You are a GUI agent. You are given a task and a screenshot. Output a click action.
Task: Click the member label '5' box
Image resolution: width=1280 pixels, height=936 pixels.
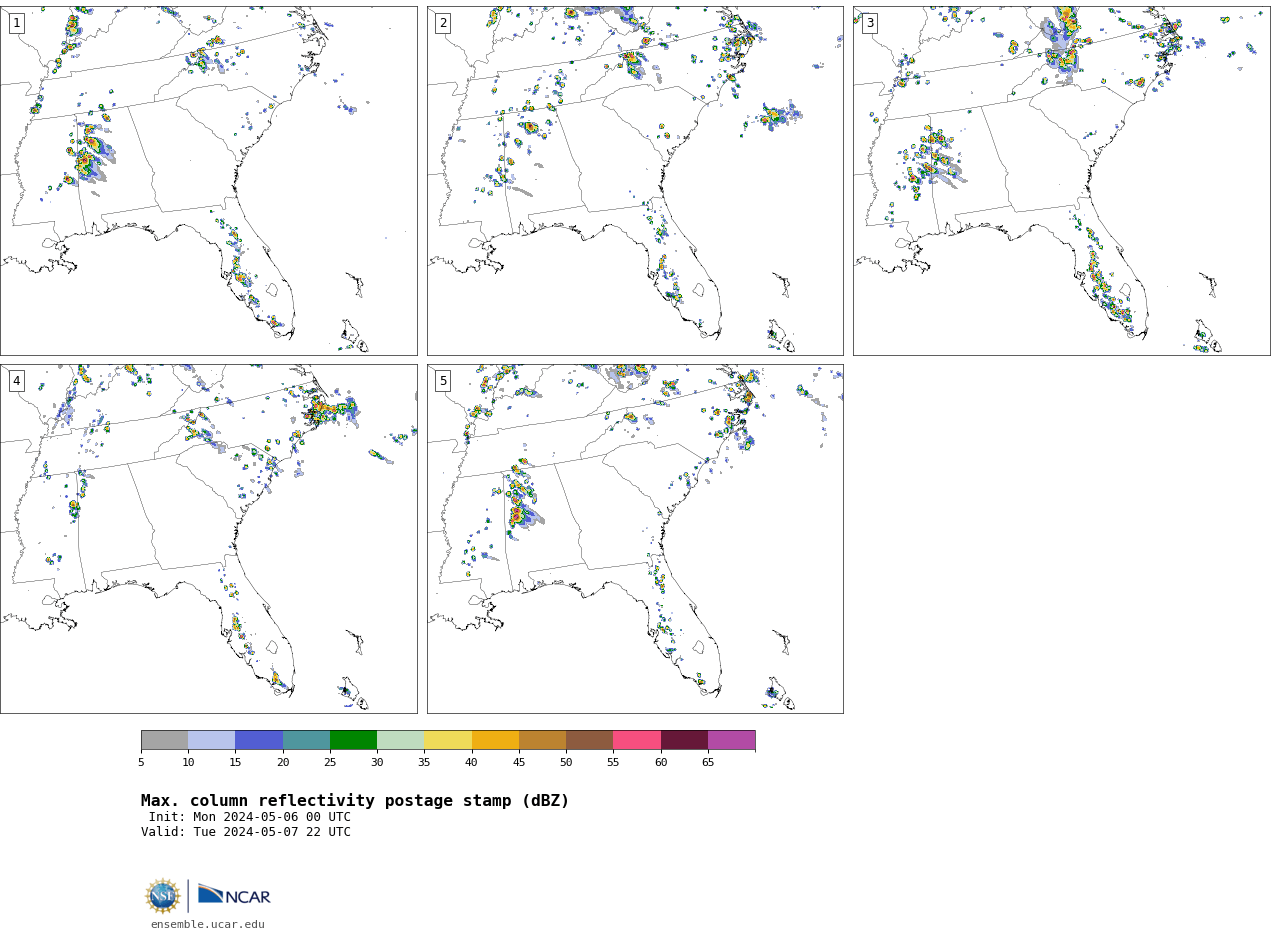click(x=443, y=381)
